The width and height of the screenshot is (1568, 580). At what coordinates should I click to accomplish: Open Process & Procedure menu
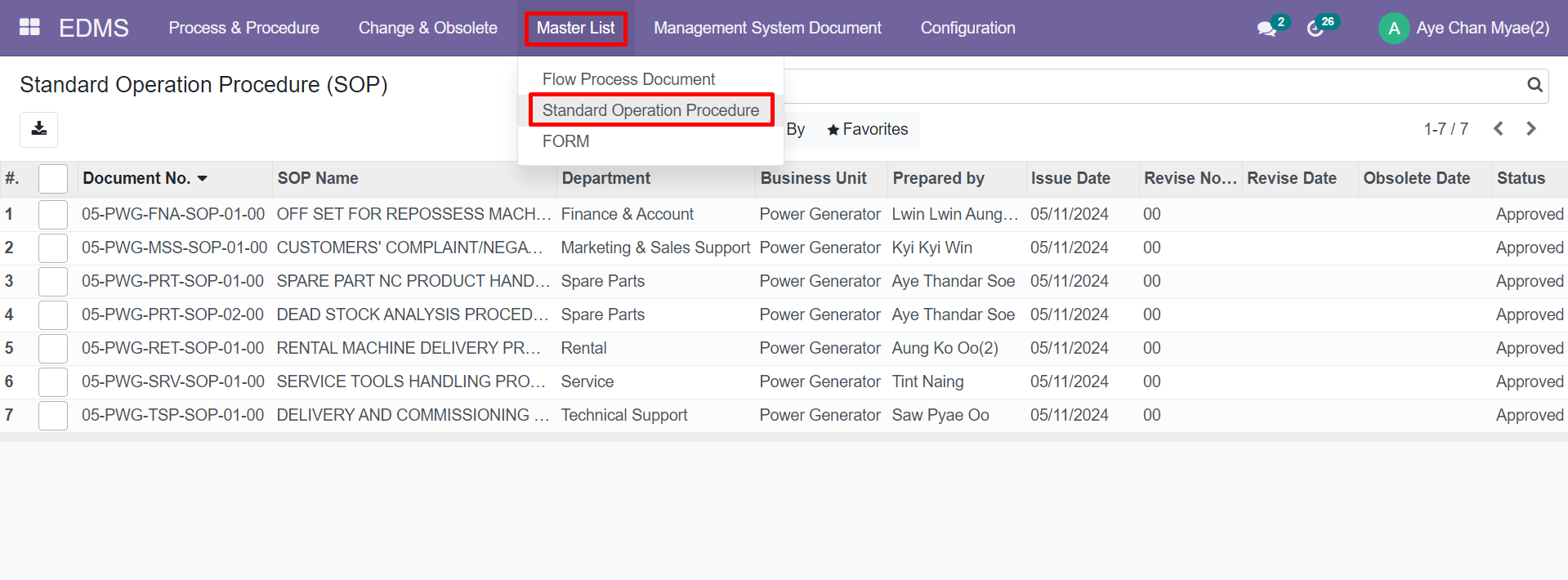243,28
